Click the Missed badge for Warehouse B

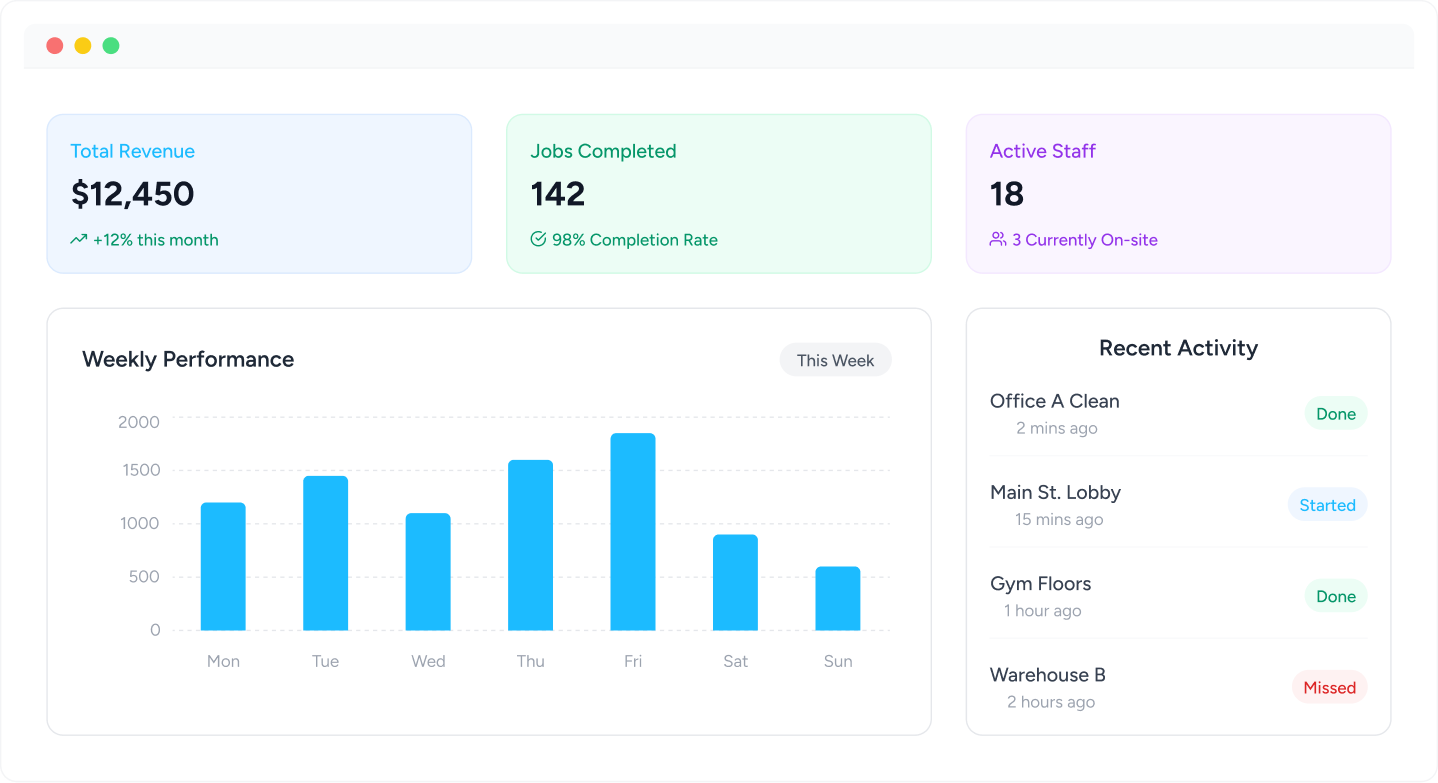[1329, 688]
